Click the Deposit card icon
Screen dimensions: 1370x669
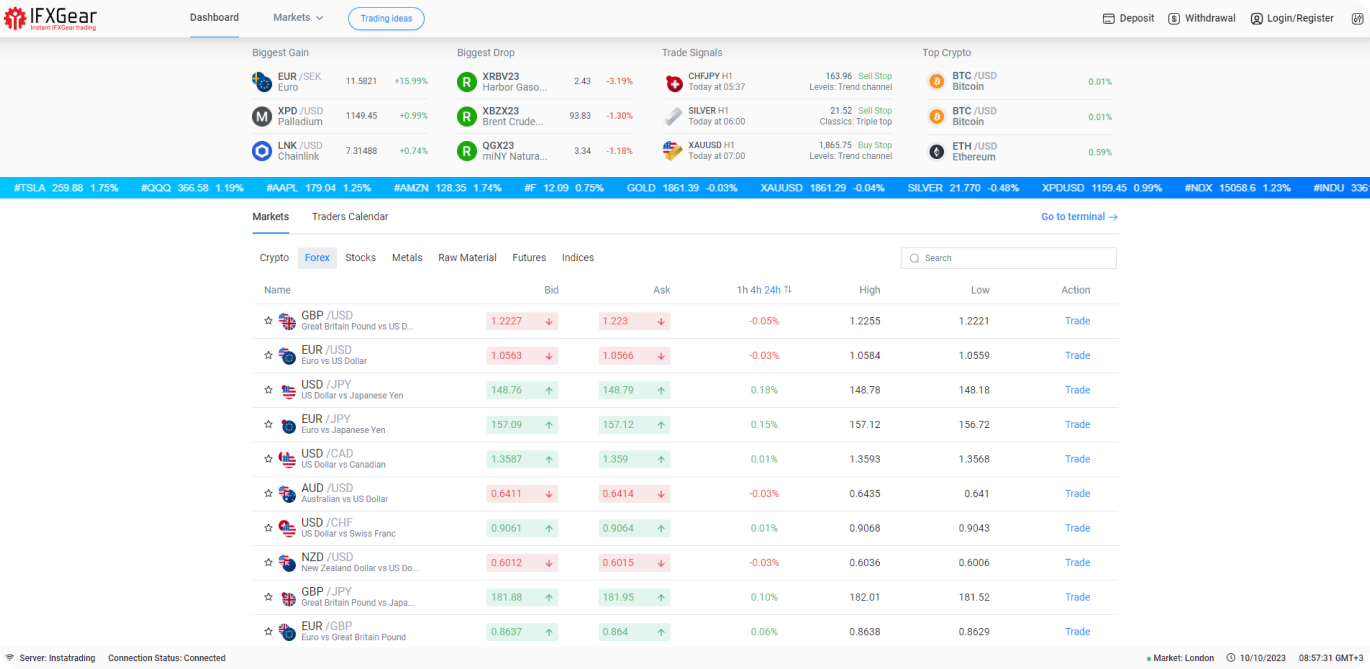1108,19
